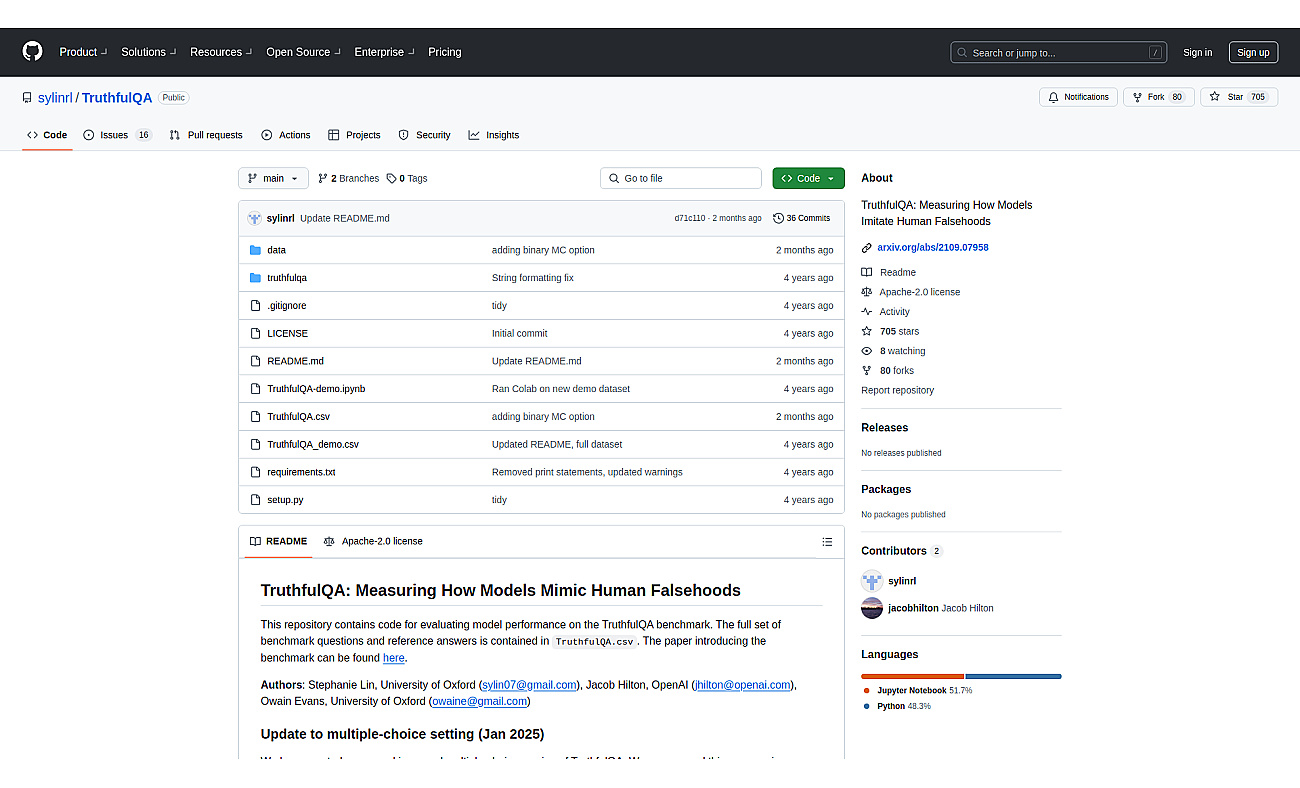Click jacobhilton avatar in Contributors
1300x788 pixels.
tap(872, 608)
